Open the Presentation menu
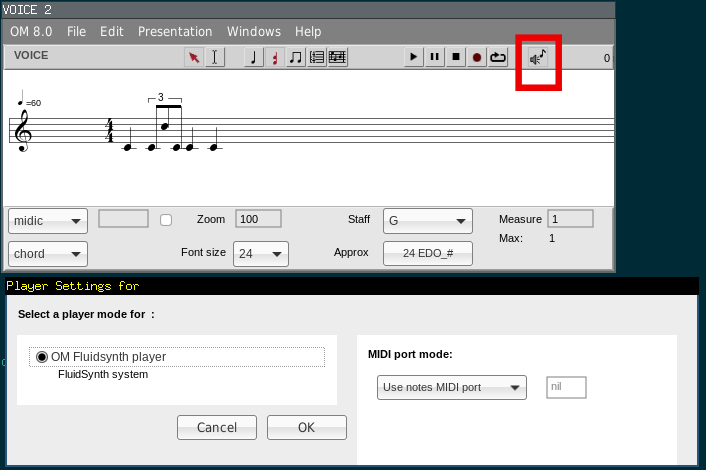The width and height of the screenshot is (706, 470). 175,32
